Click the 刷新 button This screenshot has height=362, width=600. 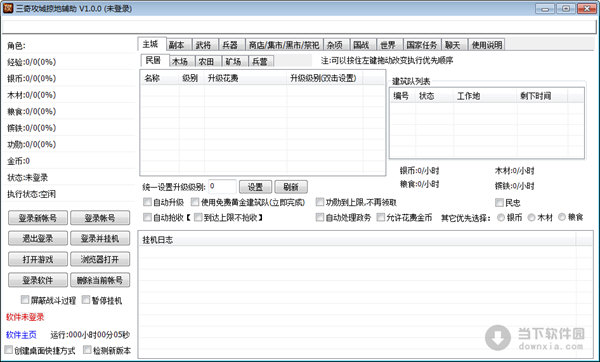291,187
